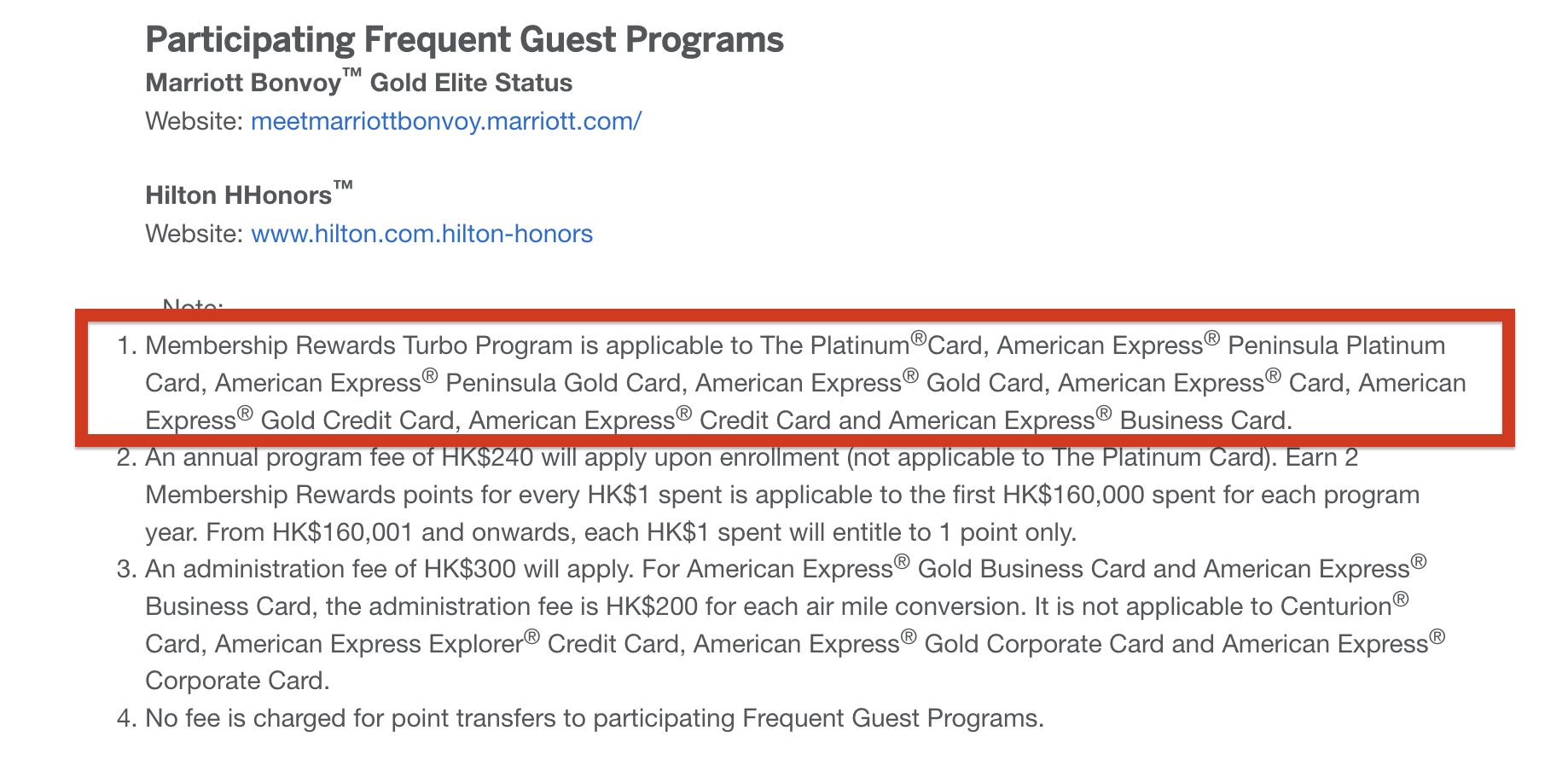Screen dimensions: 1568x771
Task: Click the HK$160,000 spending limit figure
Action: pos(1073,495)
